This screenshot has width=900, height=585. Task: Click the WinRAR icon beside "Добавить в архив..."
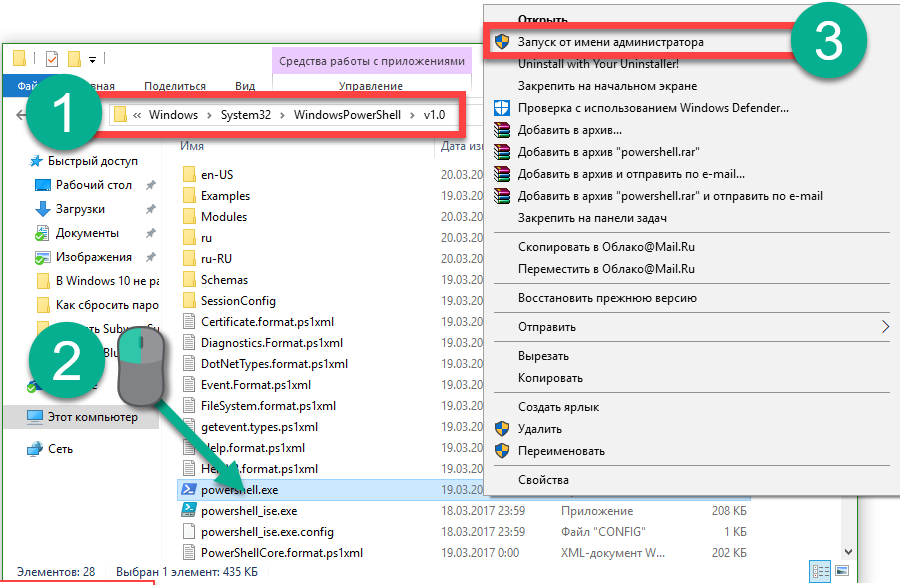[502, 130]
